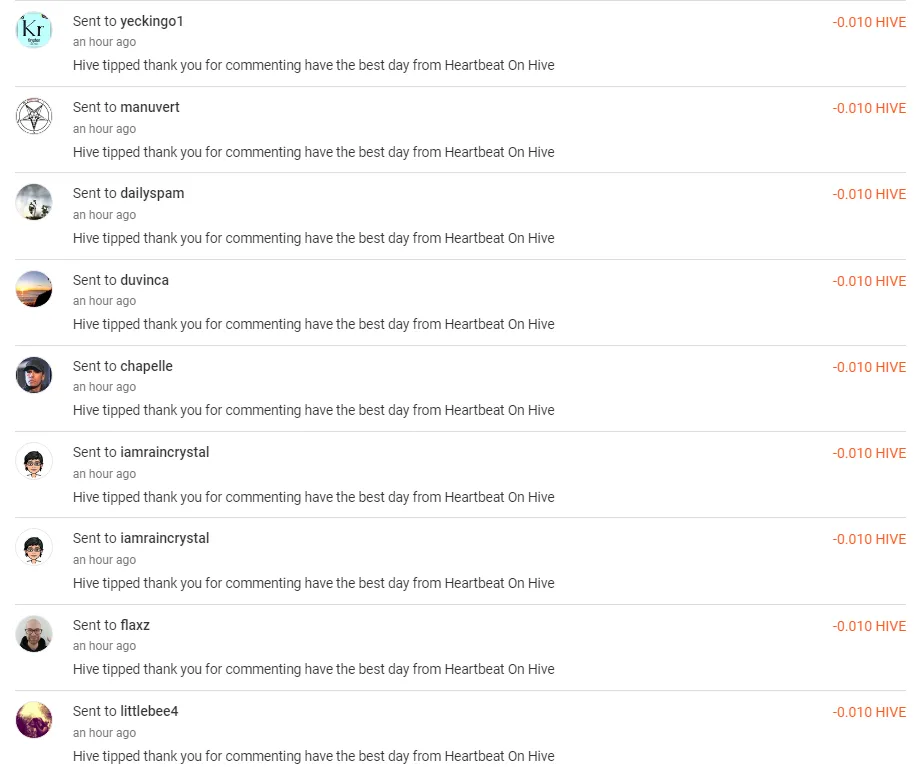The image size is (919, 767).
Task: Select the chapelle username link
Action: tap(146, 366)
